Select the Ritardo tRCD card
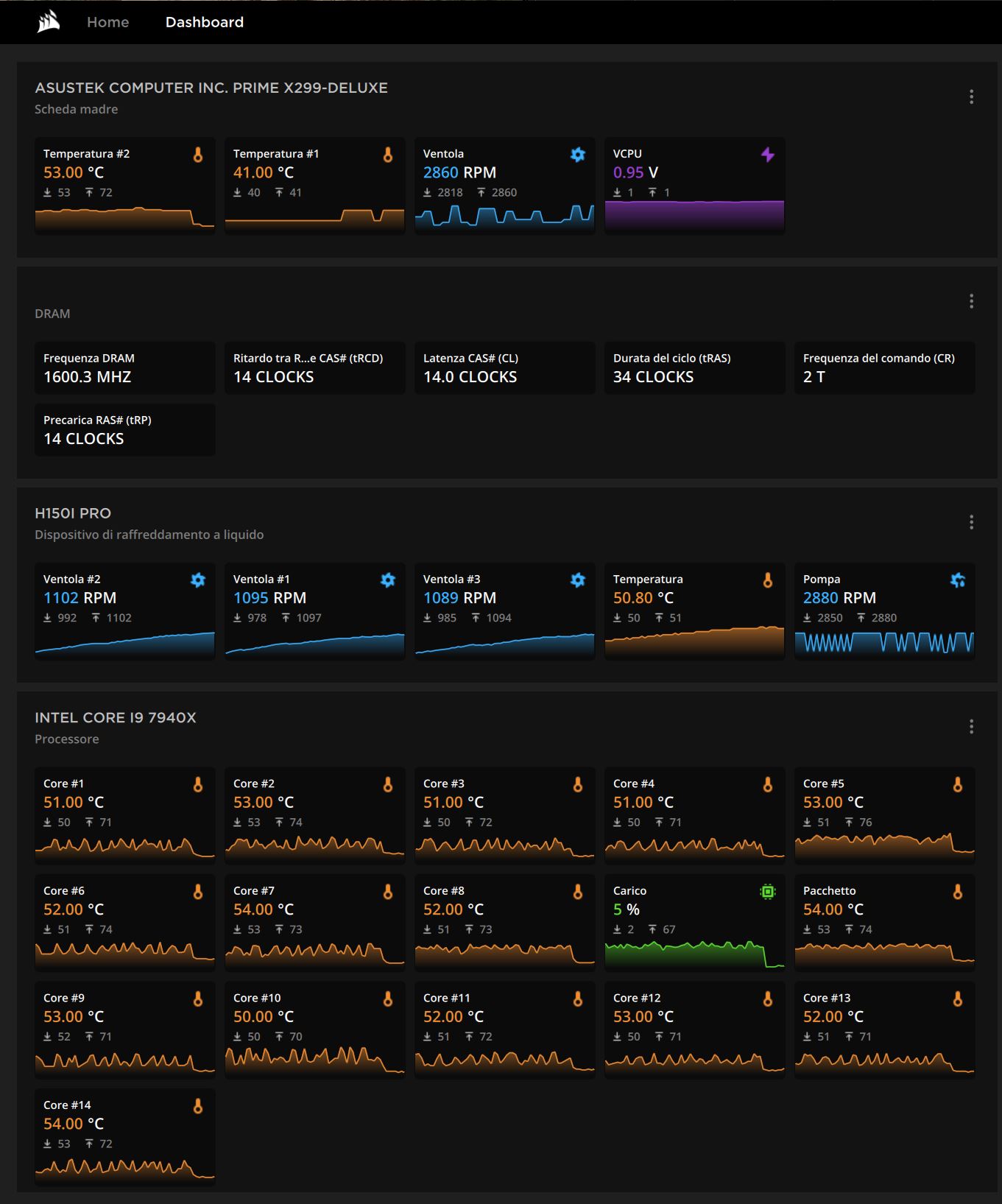The image size is (1002, 1204). (315, 367)
